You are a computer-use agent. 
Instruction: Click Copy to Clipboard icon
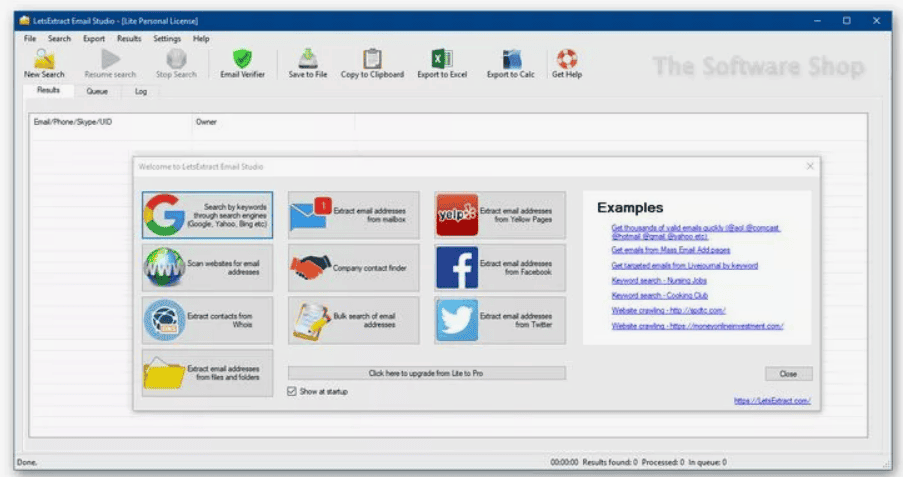pos(372,63)
